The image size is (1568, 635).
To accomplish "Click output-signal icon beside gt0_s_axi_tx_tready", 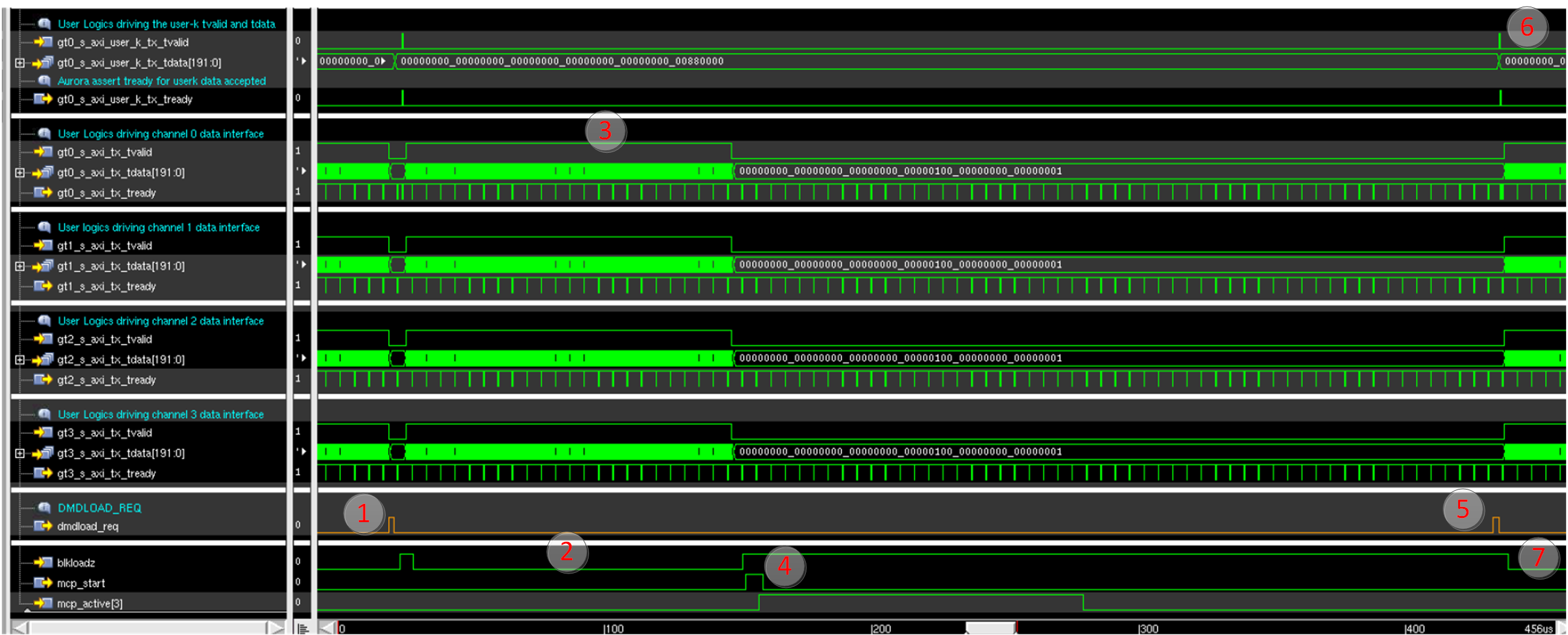I will [43, 193].
